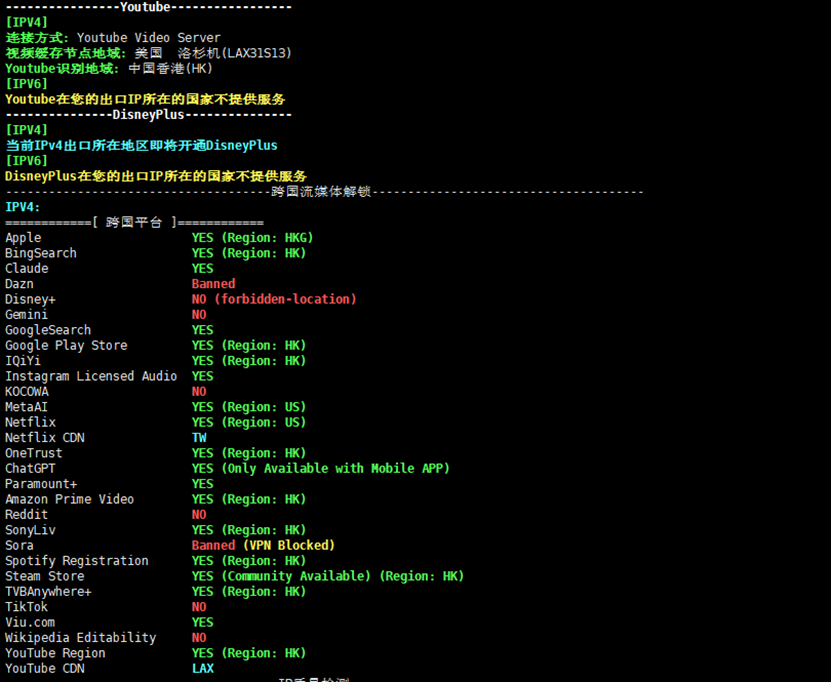This screenshot has width=831, height=682.
Task: Click the Apple row result 'YES (Region: HKG)'
Action: [x=252, y=238]
